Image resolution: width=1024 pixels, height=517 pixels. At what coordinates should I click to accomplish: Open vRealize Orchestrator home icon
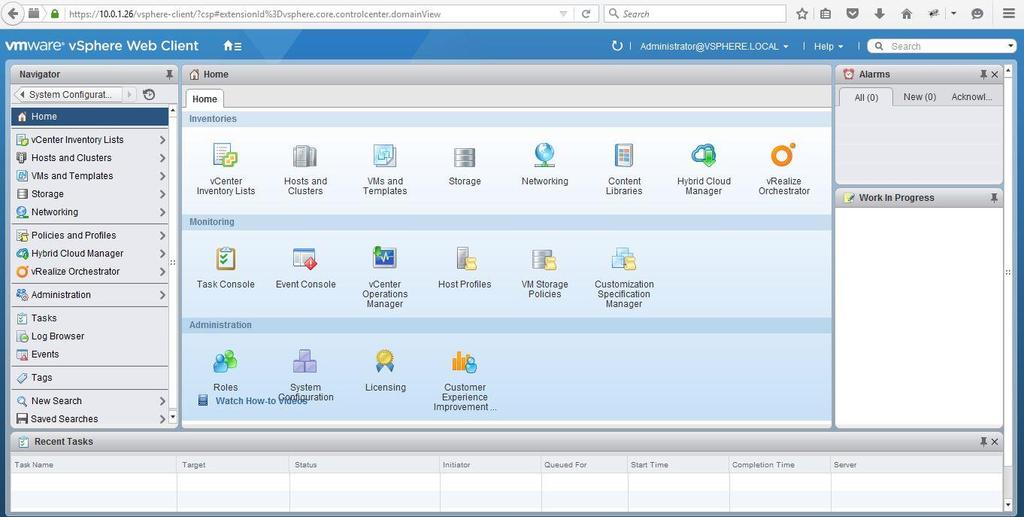(783, 155)
